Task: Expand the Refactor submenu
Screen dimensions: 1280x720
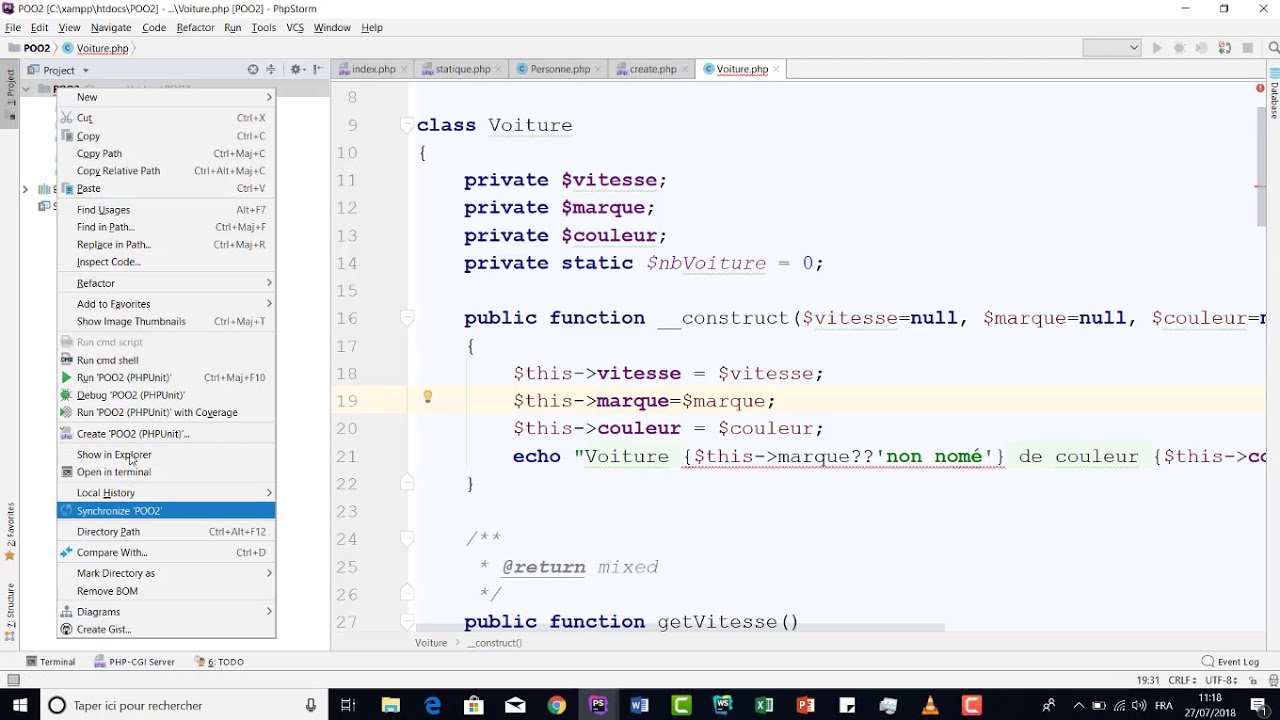Action: point(166,283)
